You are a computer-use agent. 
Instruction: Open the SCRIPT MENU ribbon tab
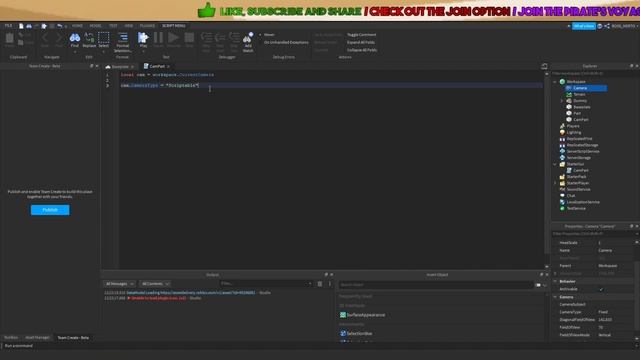pyautogui.click(x=174, y=26)
